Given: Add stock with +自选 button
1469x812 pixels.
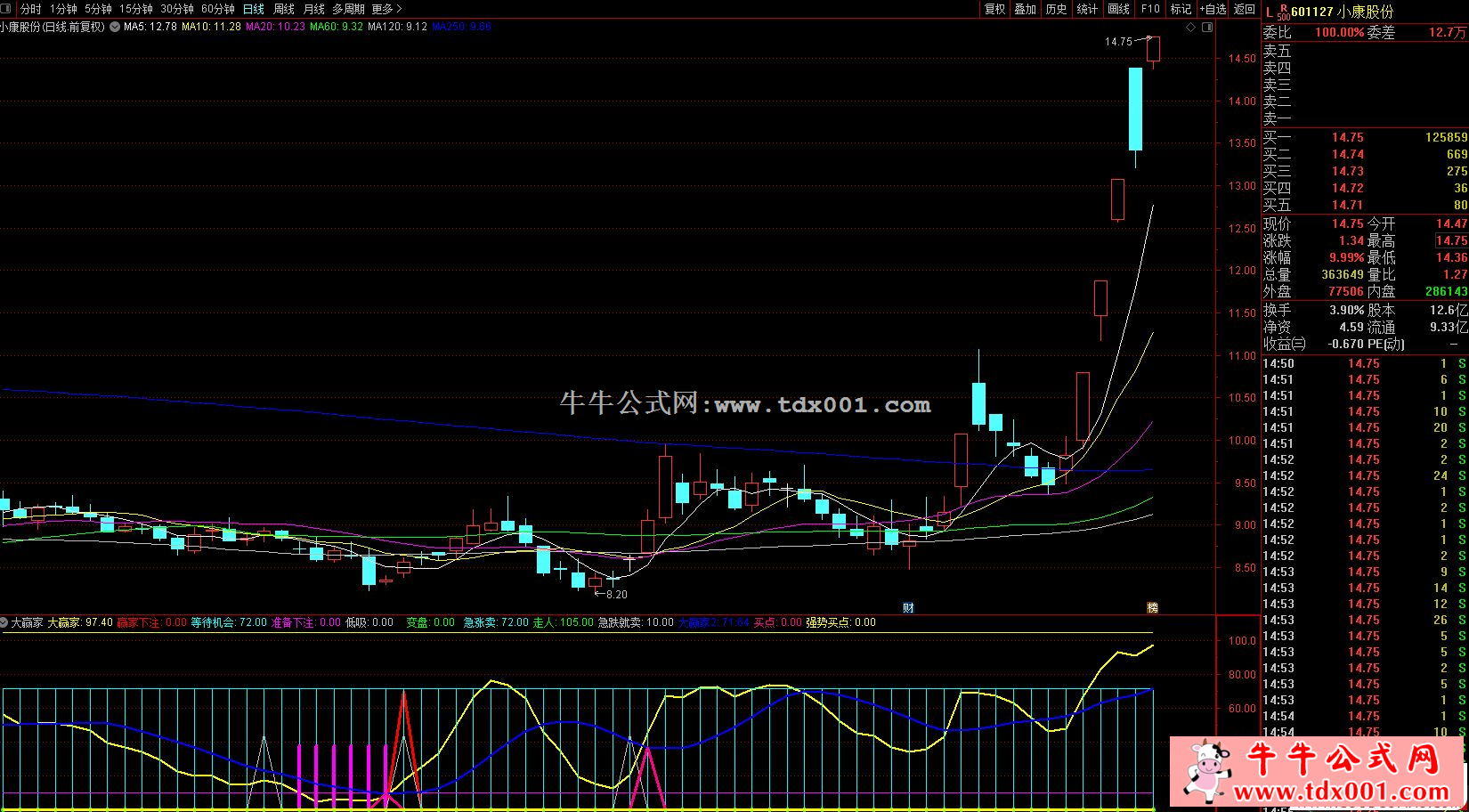Looking at the screenshot, I should 1213,9.
